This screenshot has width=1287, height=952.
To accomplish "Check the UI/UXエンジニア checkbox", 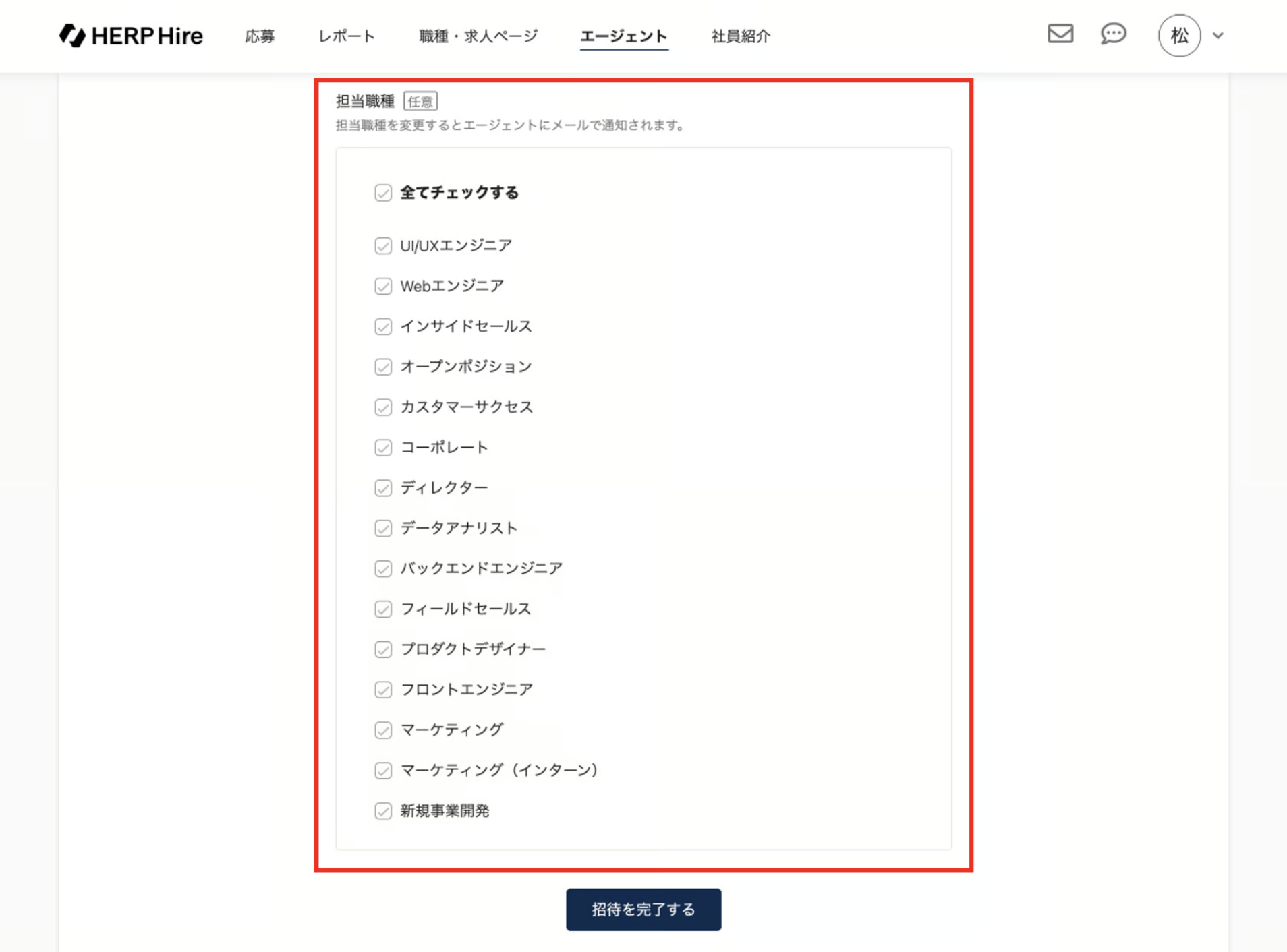I will (x=383, y=246).
